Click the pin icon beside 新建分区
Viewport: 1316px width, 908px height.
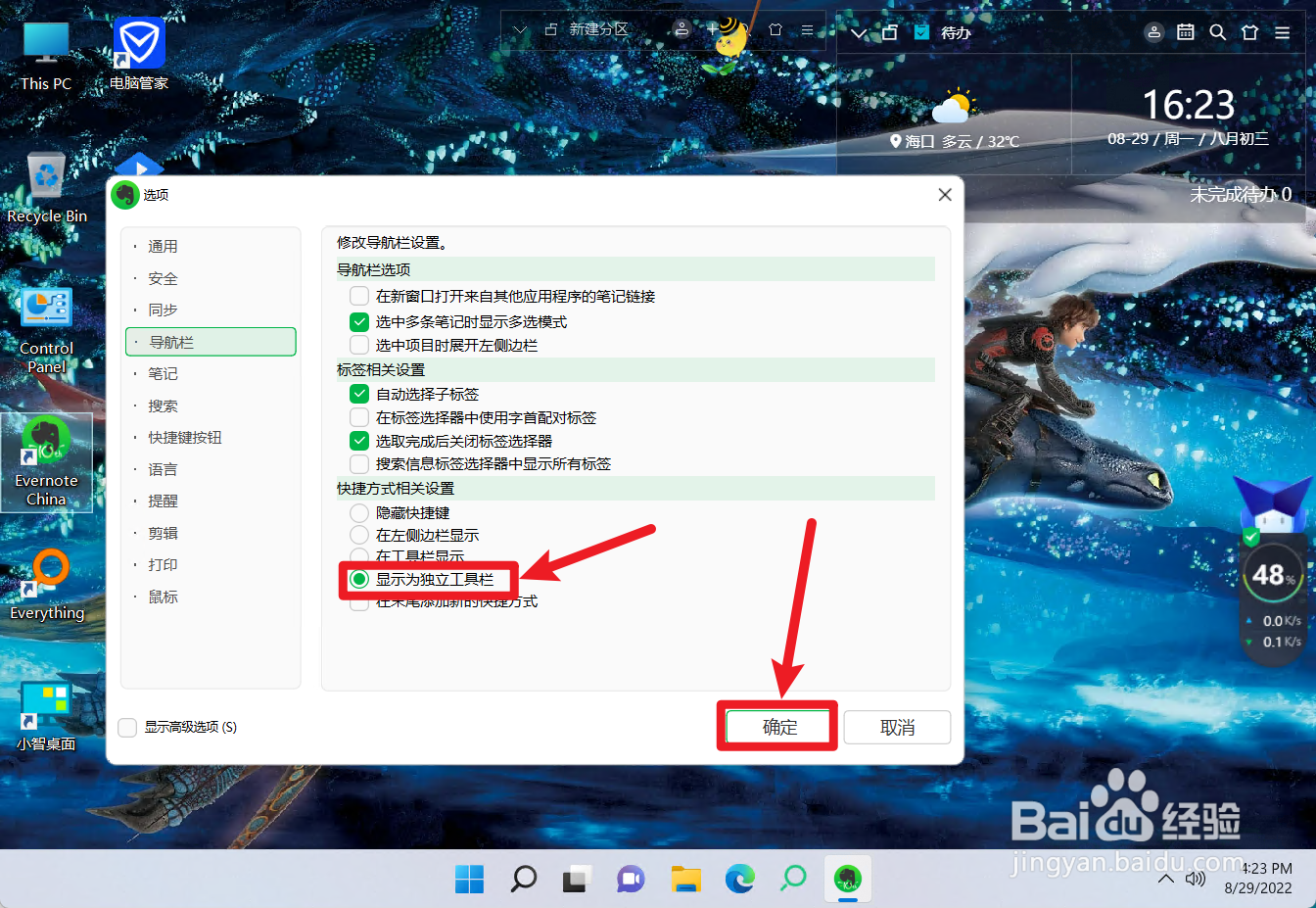[x=551, y=29]
